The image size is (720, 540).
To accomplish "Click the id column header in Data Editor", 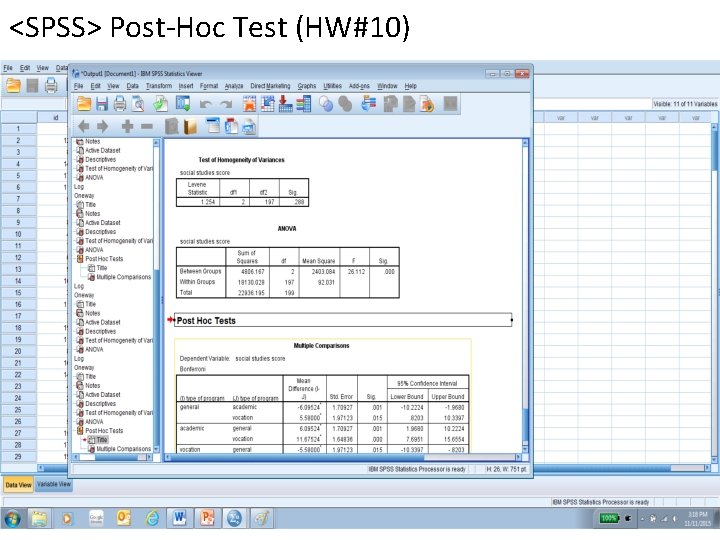I will (x=56, y=118).
